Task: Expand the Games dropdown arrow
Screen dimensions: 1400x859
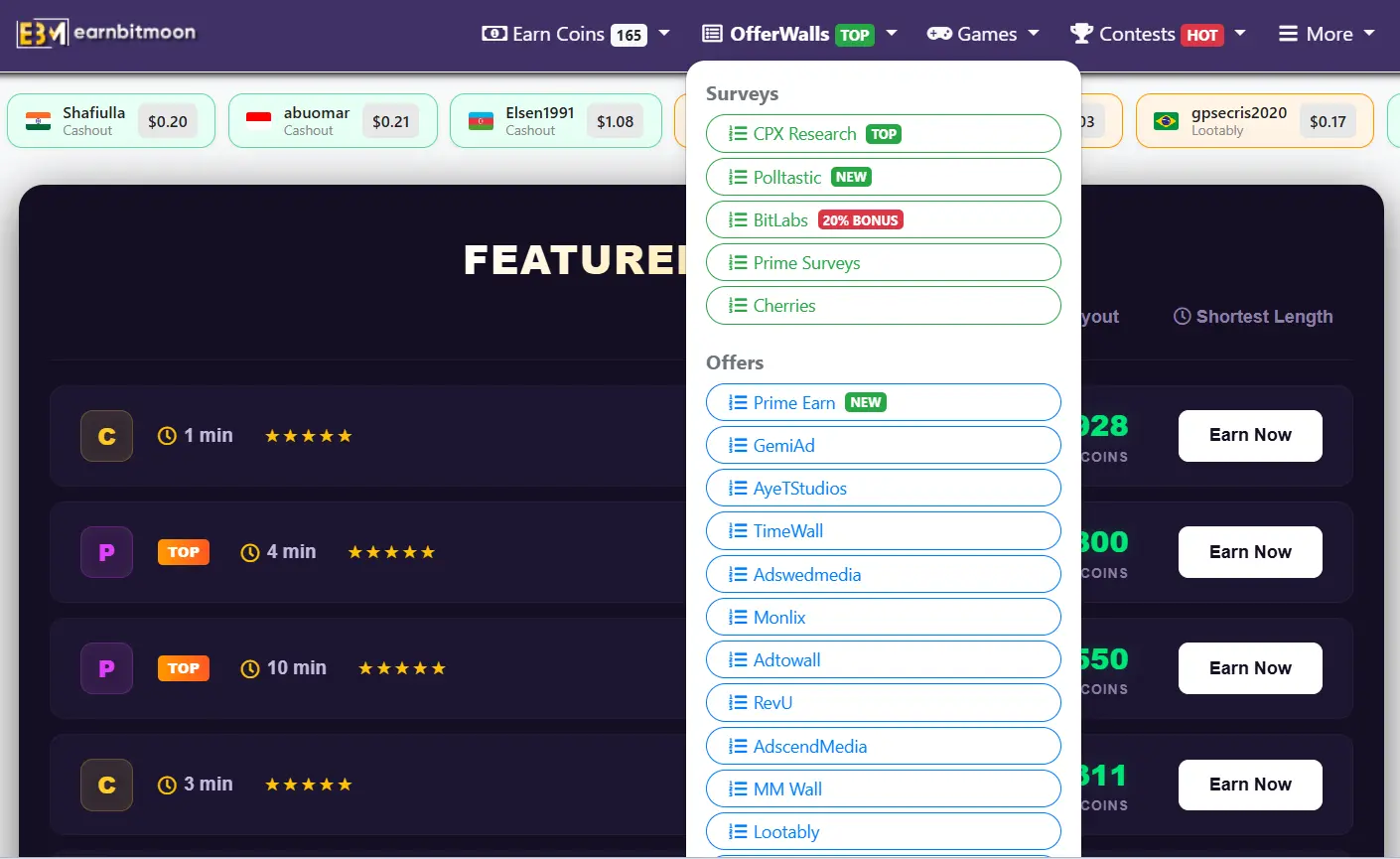Action: (x=1034, y=34)
